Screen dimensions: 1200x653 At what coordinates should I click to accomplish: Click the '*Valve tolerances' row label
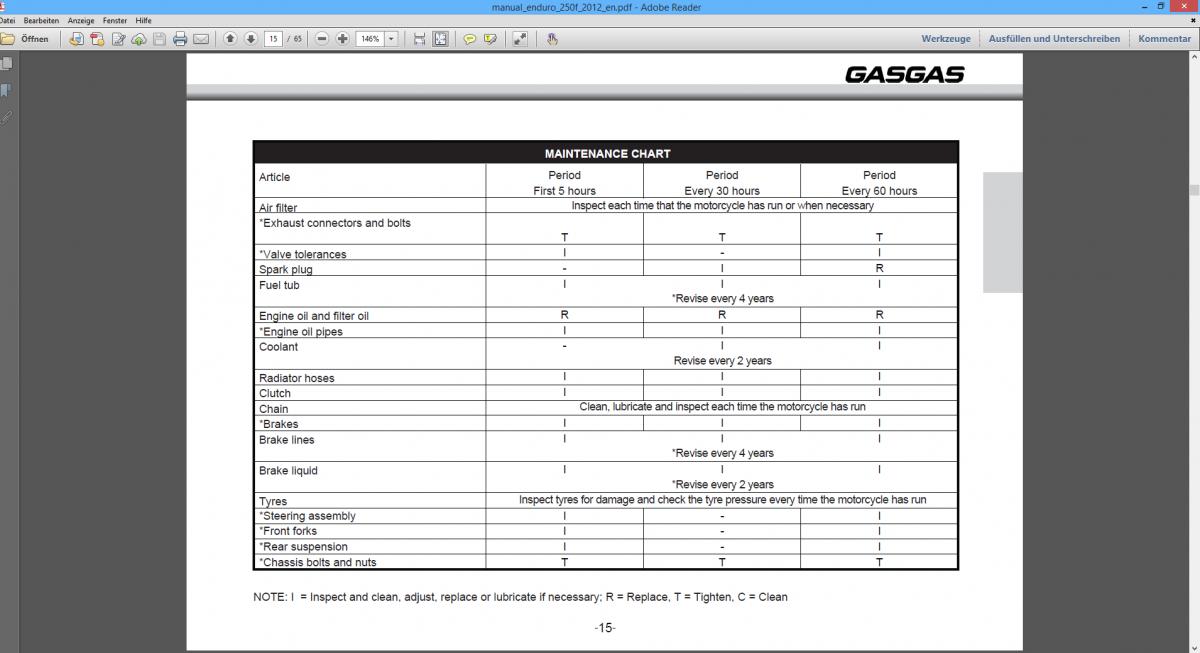point(303,254)
